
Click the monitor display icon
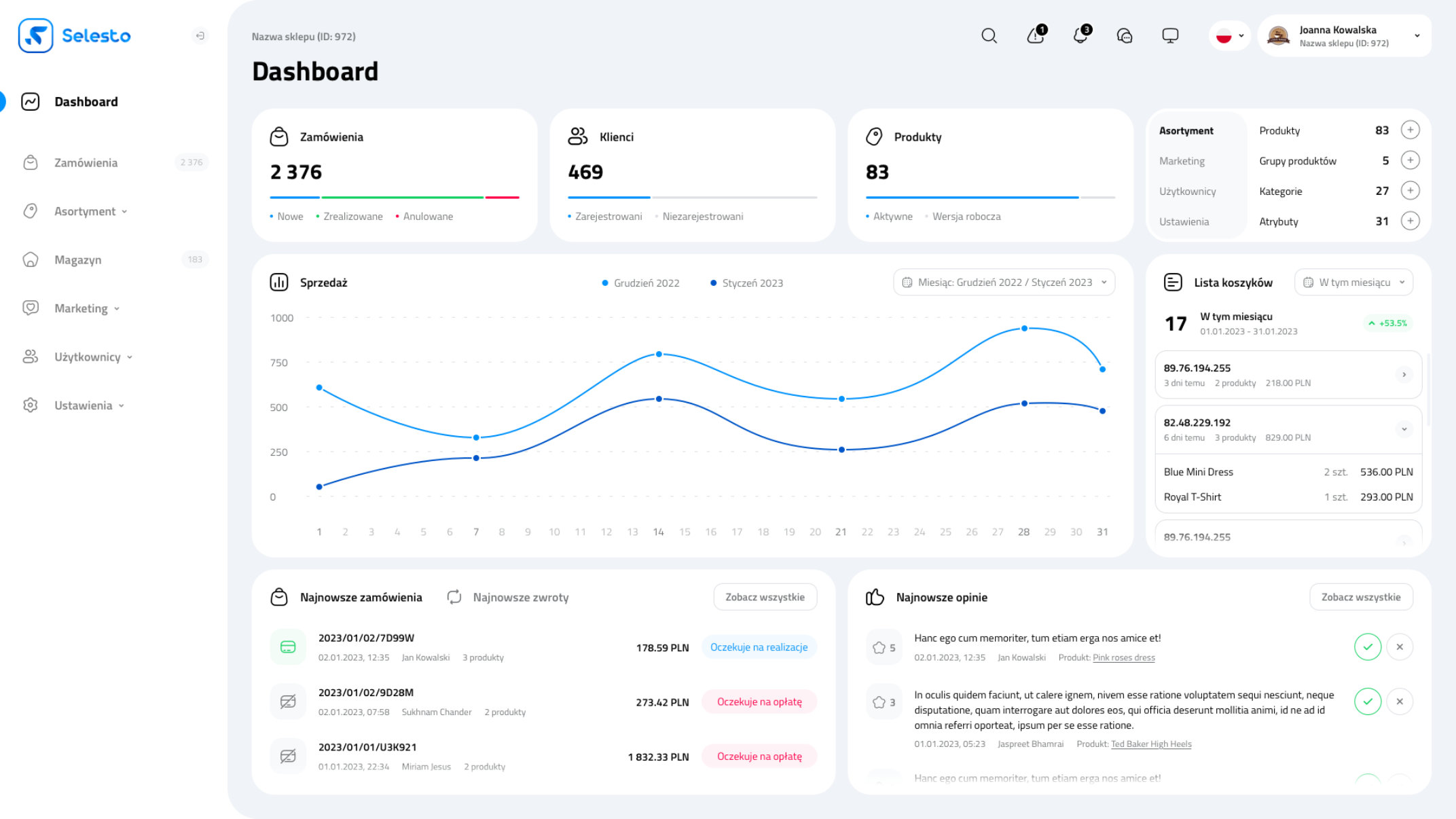click(1170, 36)
